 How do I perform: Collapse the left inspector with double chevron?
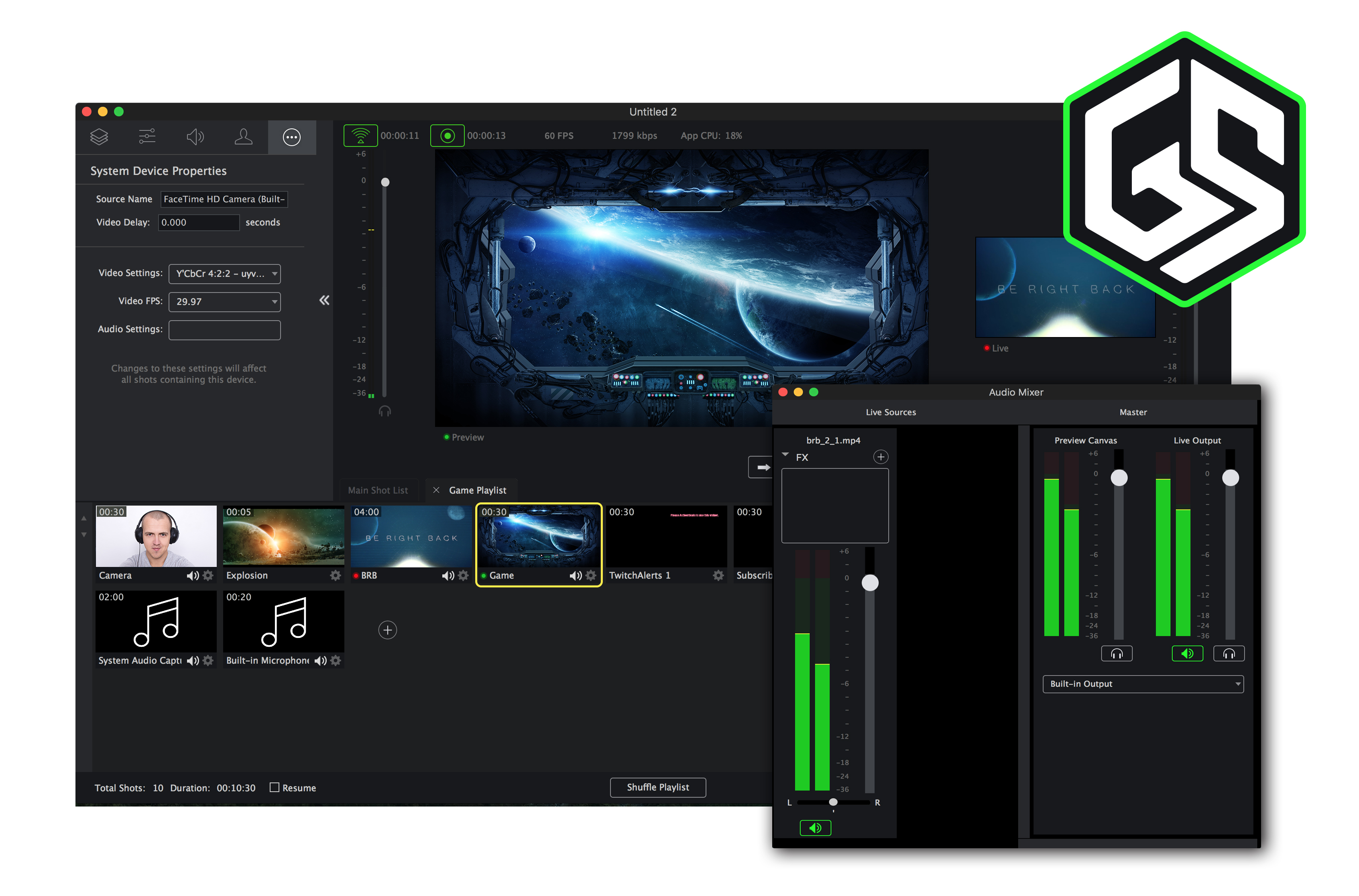pos(324,301)
